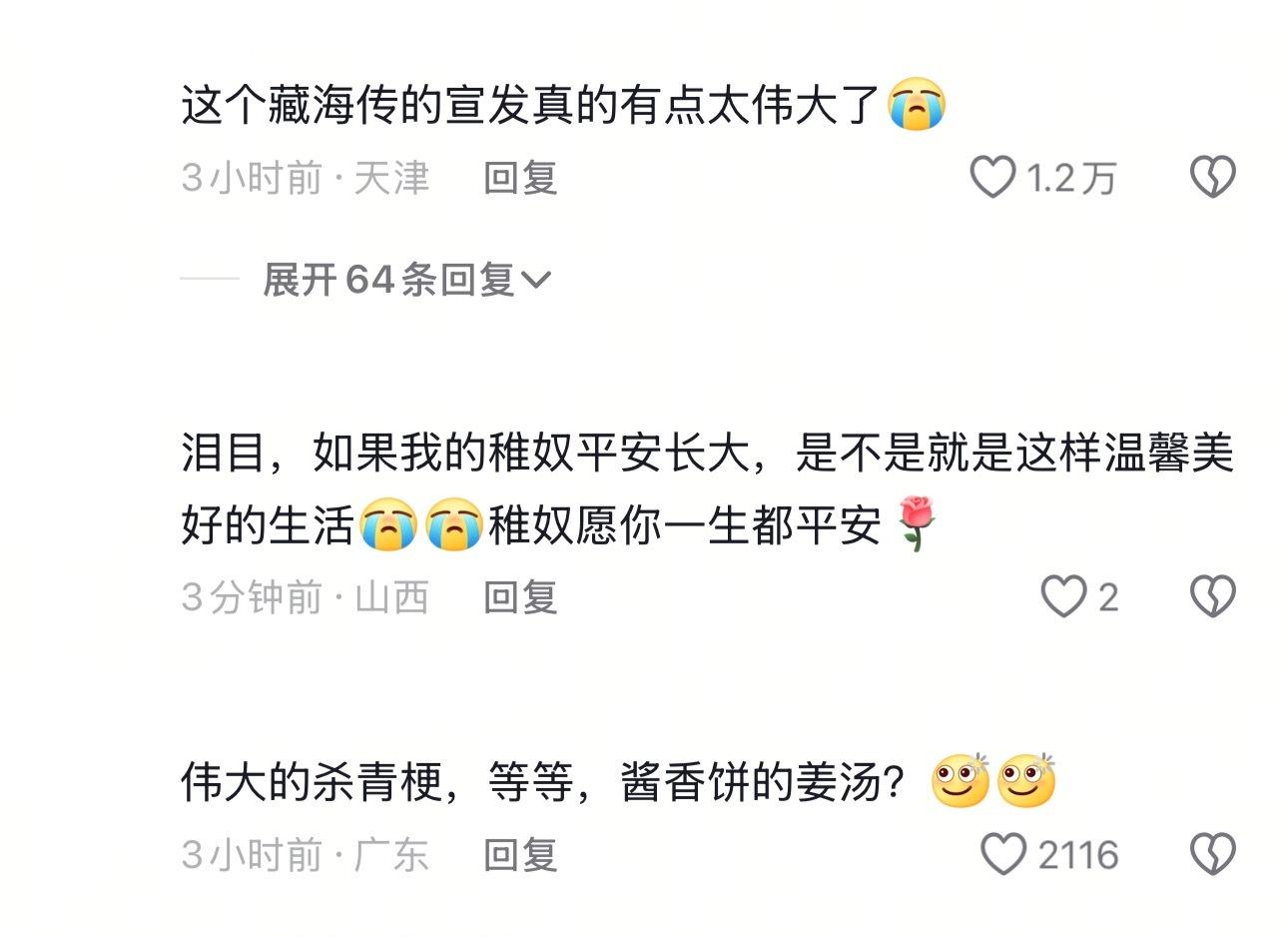
Task: Dislike the 广东 comment about 酱香饼的姜汤
Action: pyautogui.click(x=1213, y=854)
